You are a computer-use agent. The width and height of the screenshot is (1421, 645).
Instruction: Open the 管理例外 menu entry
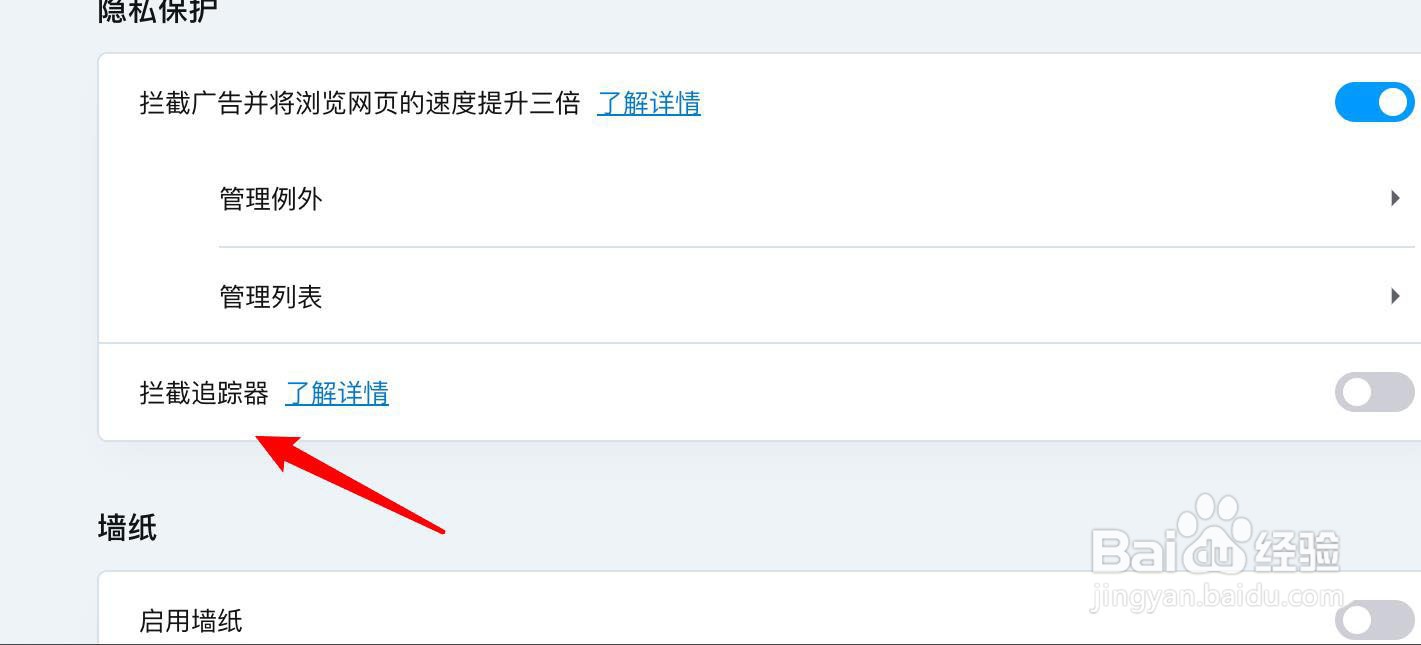[x=816, y=198]
